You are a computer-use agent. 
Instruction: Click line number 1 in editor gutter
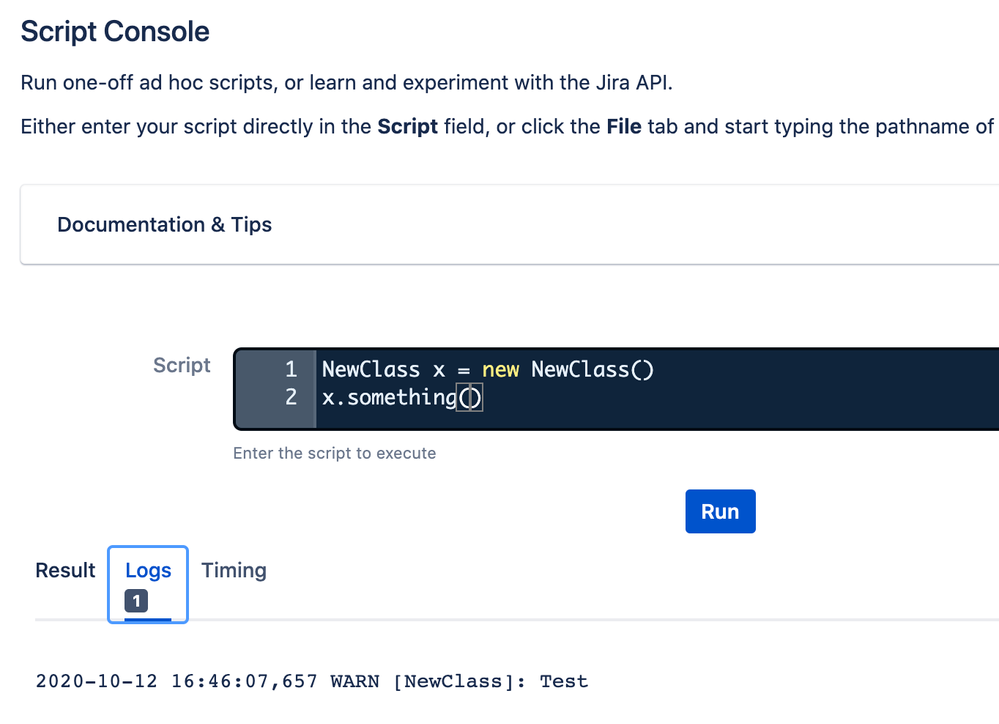click(291, 370)
